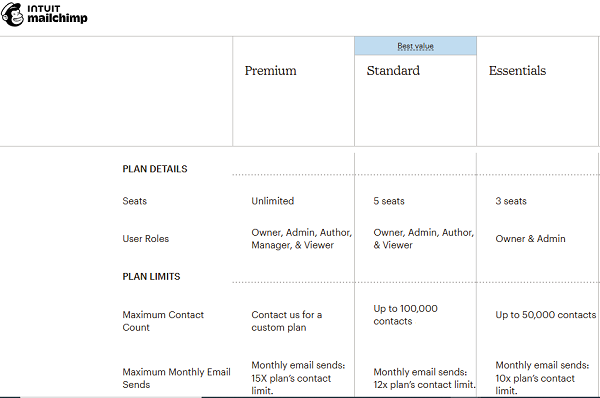600x398 pixels.
Task: Click the Intuit Mailchimp wordmark
Action: point(57,14)
